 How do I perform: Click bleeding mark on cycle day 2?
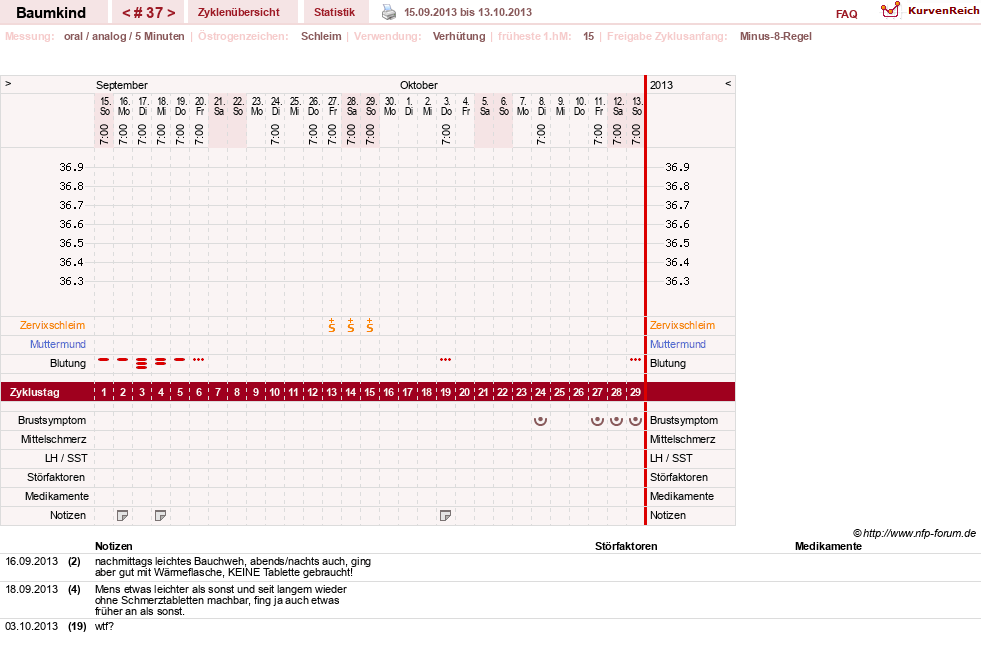pos(123,360)
